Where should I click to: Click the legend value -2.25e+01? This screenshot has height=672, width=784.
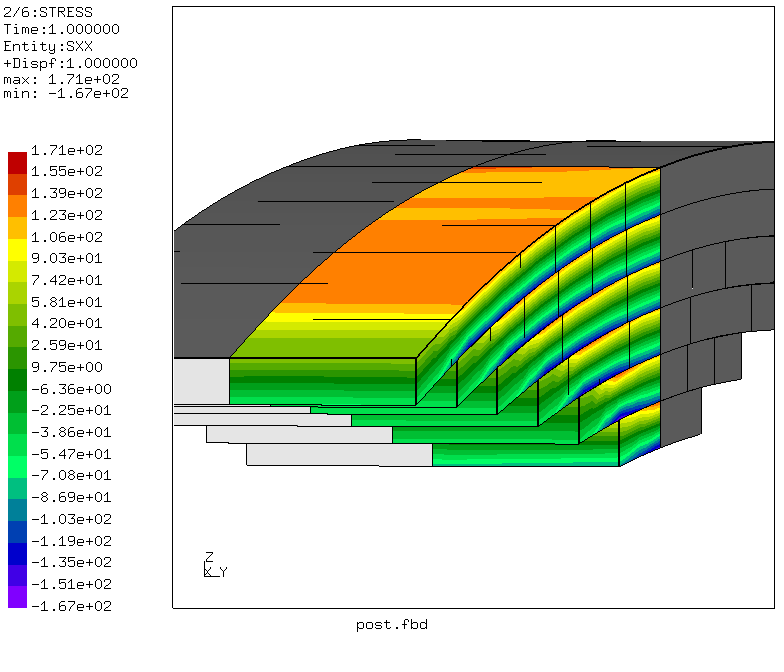click(x=71, y=410)
